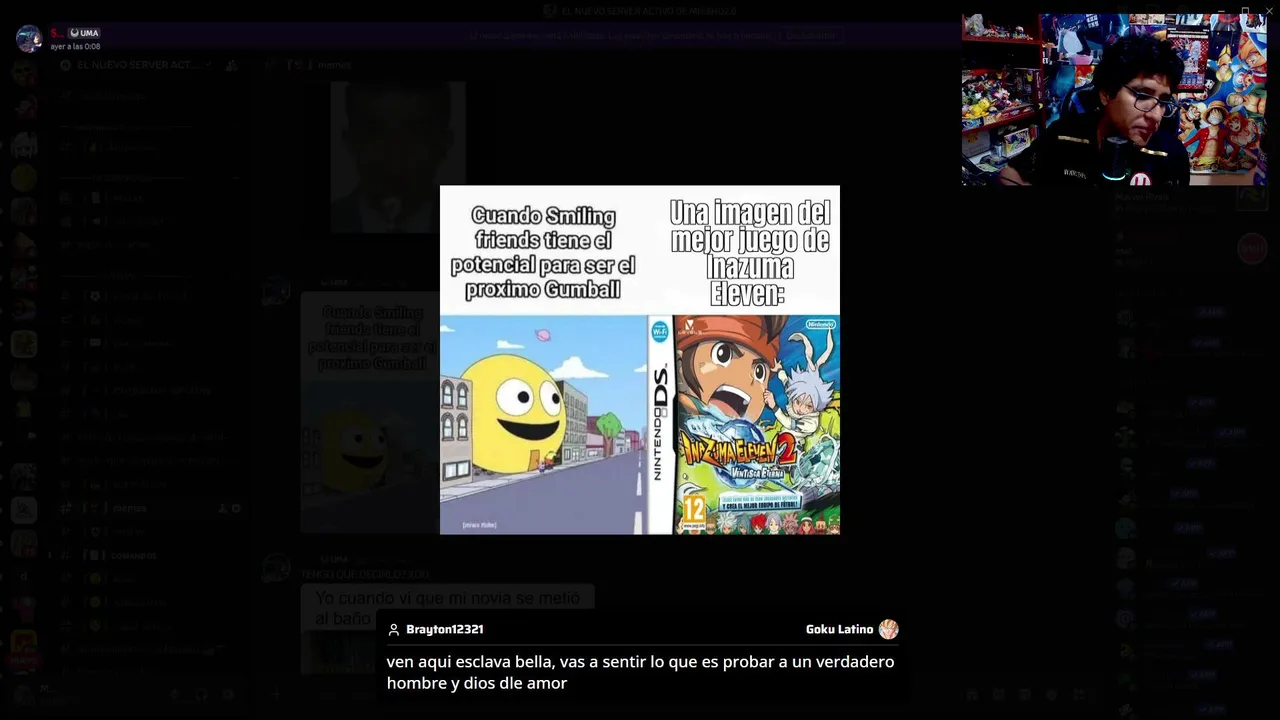Click the UMA server tag badge
Image resolution: width=1280 pixels, height=720 pixels.
84,33
